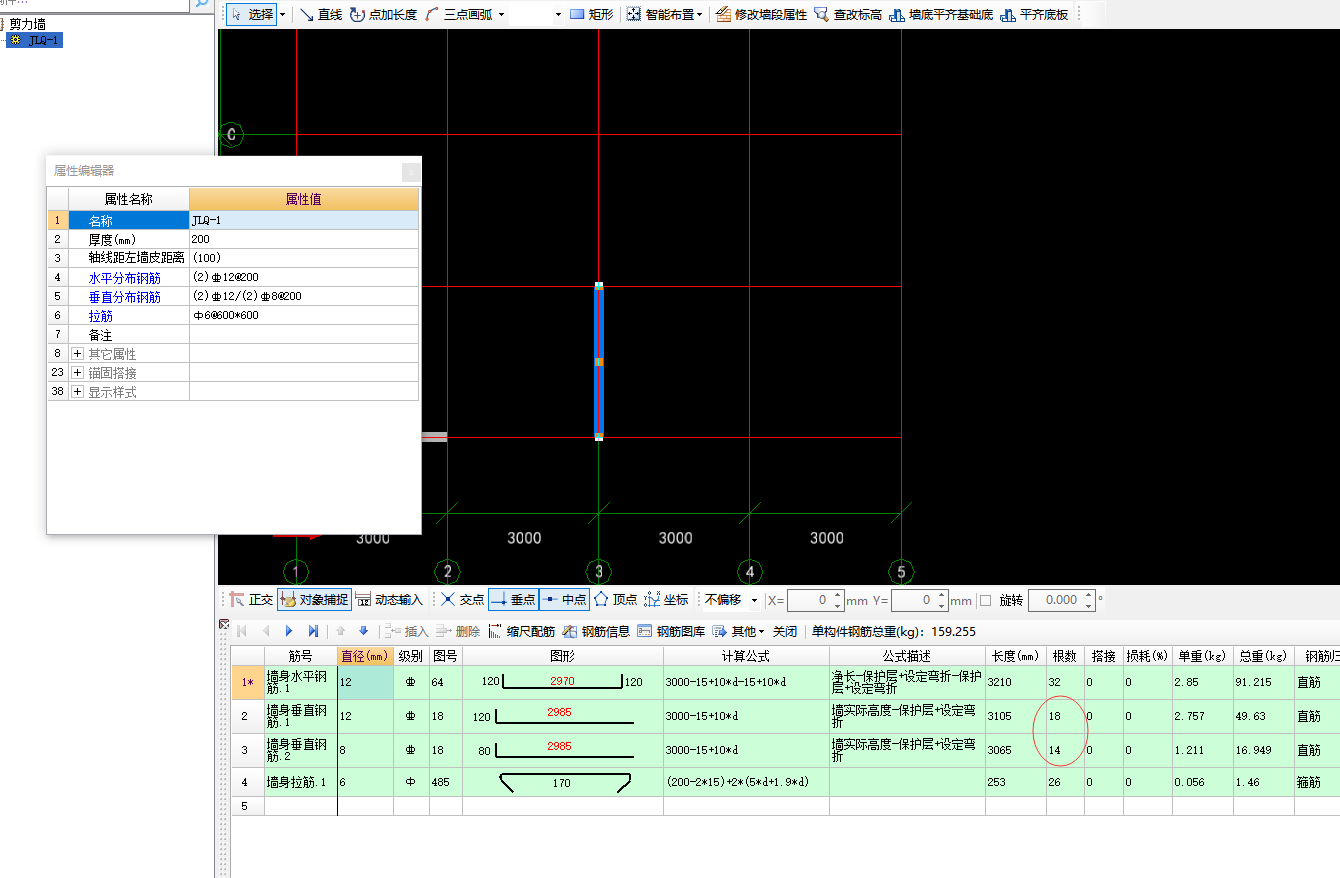Edit the 厚度 value 200
Screen dimensions: 1340x878
304,240
